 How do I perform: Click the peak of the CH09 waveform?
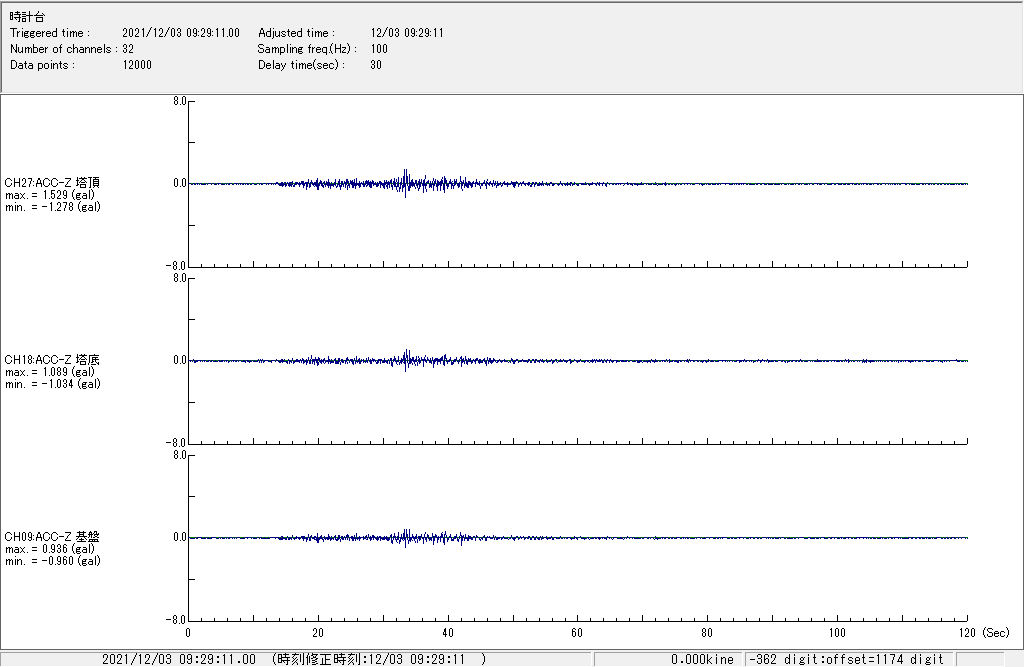click(406, 531)
